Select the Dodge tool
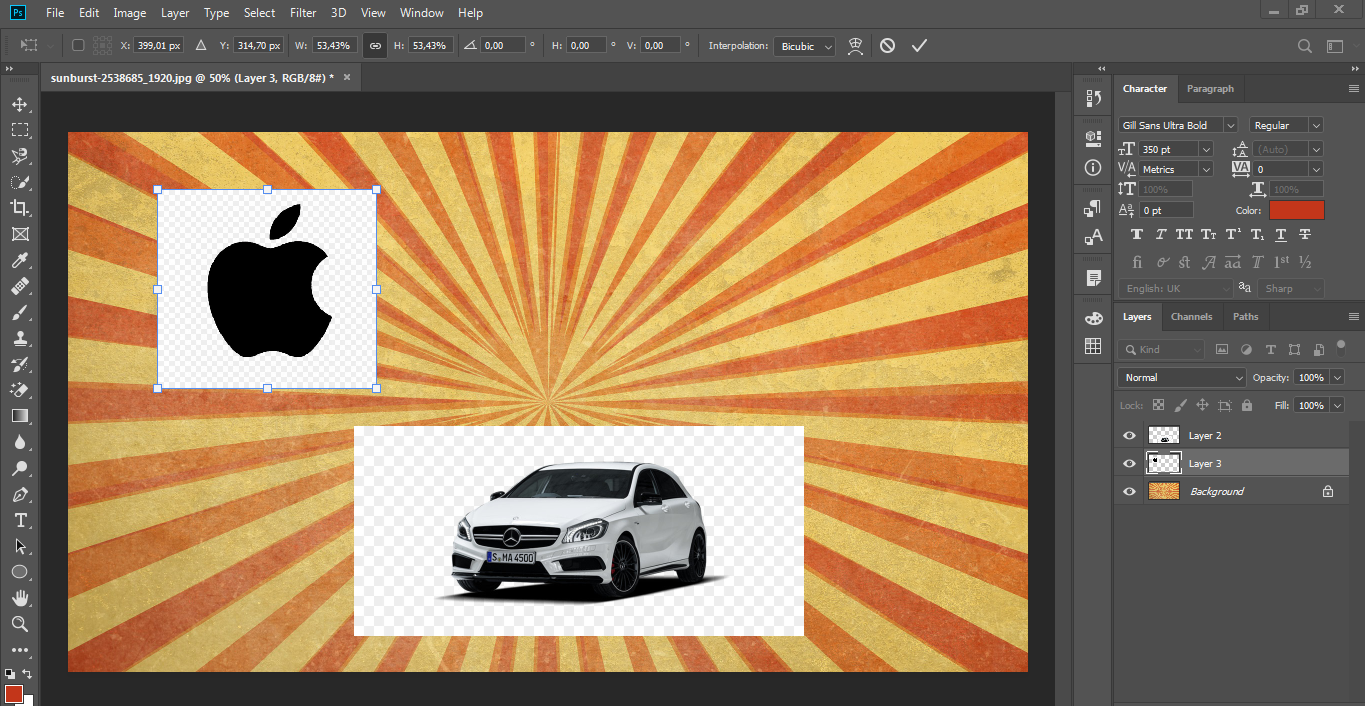1365x706 pixels. 19,468
